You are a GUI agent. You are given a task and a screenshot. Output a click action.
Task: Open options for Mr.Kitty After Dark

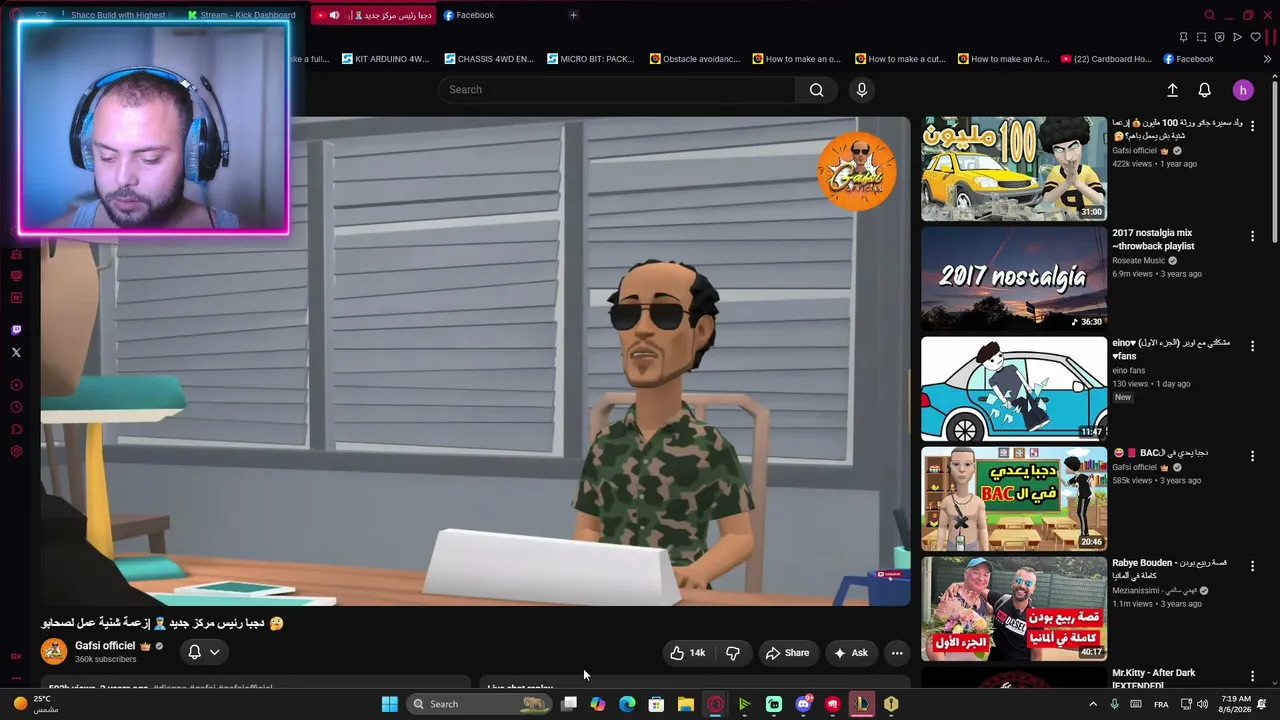tap(1252, 677)
